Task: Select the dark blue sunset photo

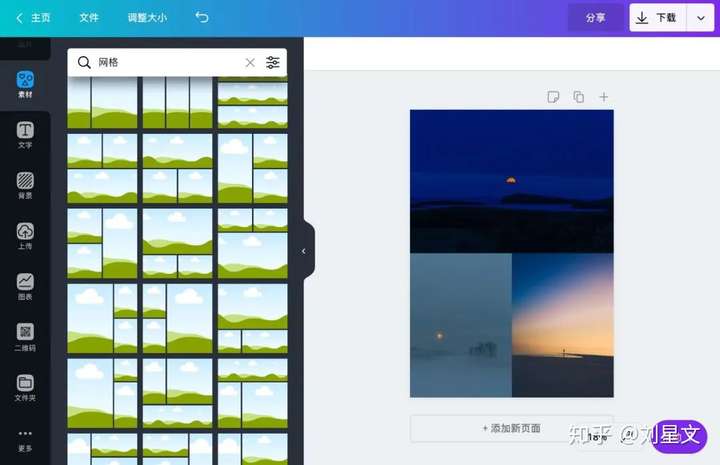Action: click(512, 181)
